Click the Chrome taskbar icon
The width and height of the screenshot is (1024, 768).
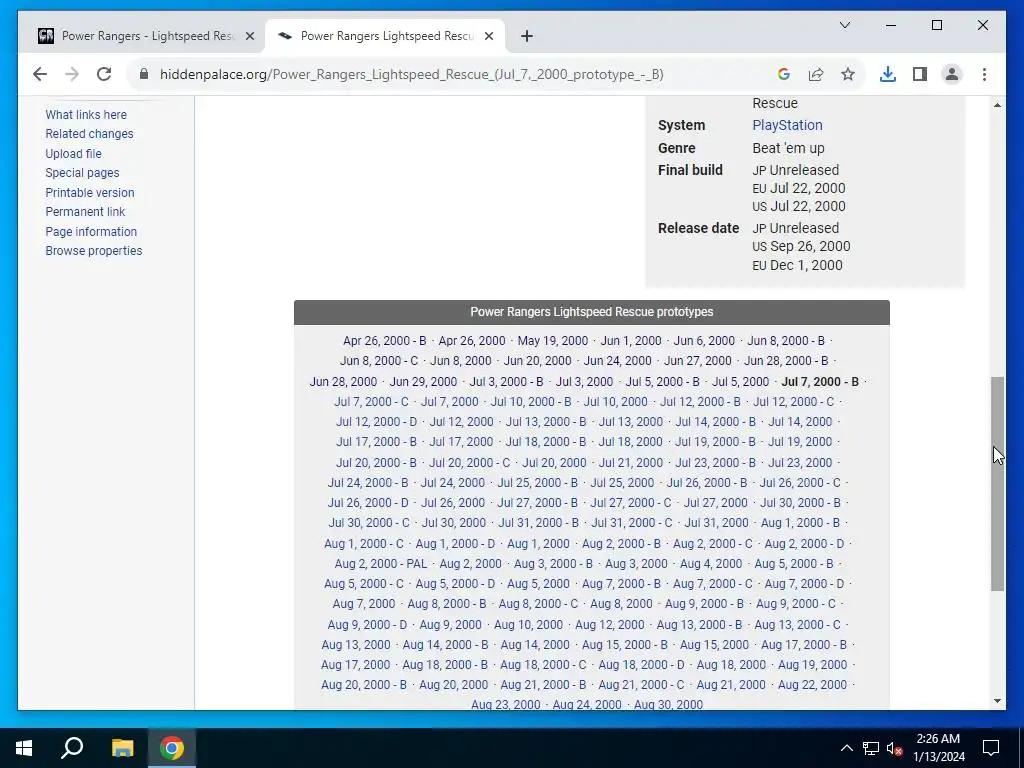172,748
